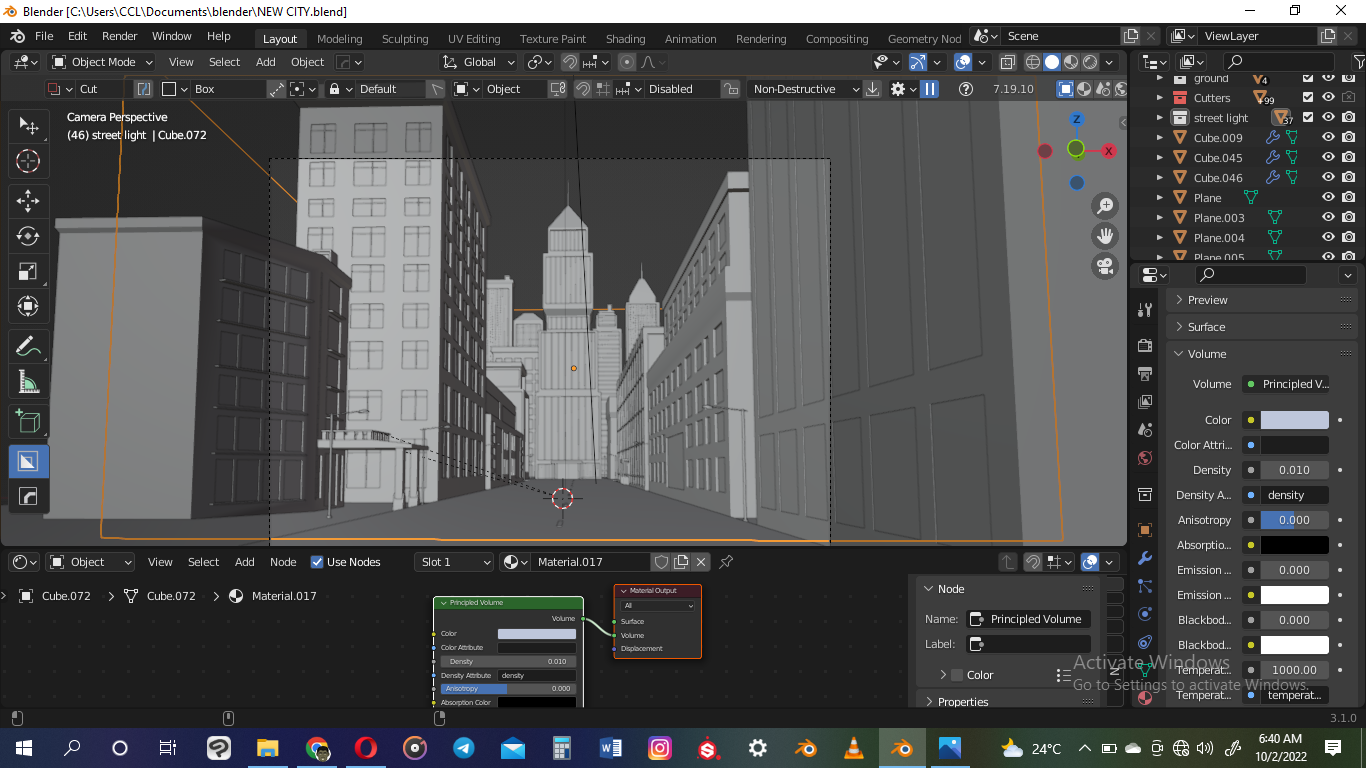Open the Object properties tab icon

[1145, 529]
